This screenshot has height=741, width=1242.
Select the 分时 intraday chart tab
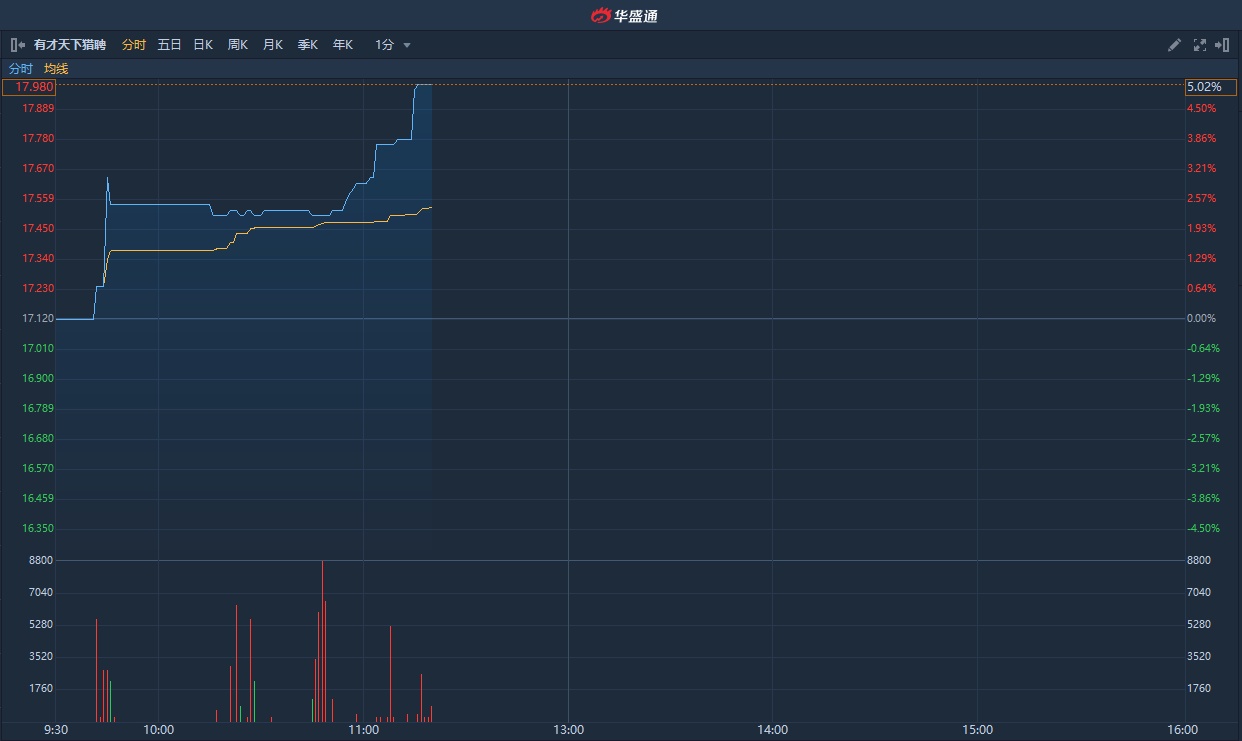pos(134,45)
